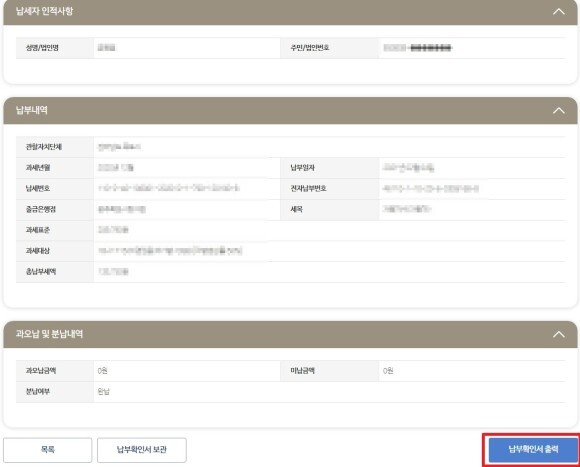Select the 0원 value beside 과오납금액
The height and width of the screenshot is (467, 580).
(102, 370)
